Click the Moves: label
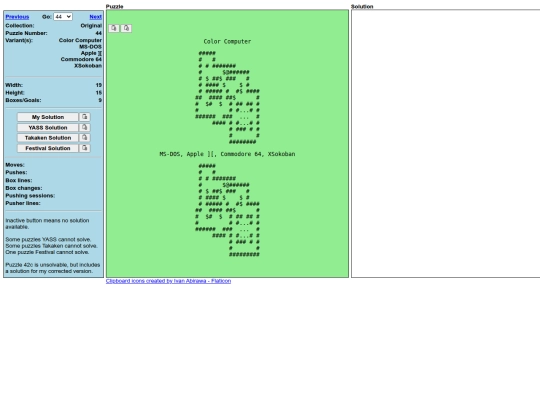 15,165
